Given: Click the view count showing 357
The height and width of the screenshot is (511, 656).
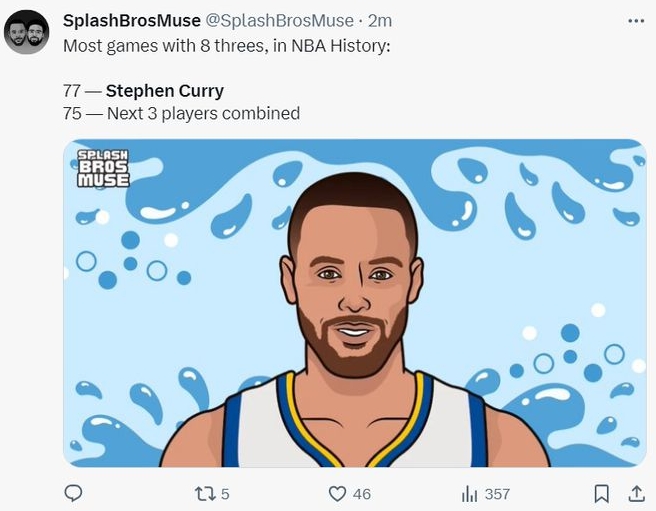Looking at the screenshot, I should click(x=497, y=493).
